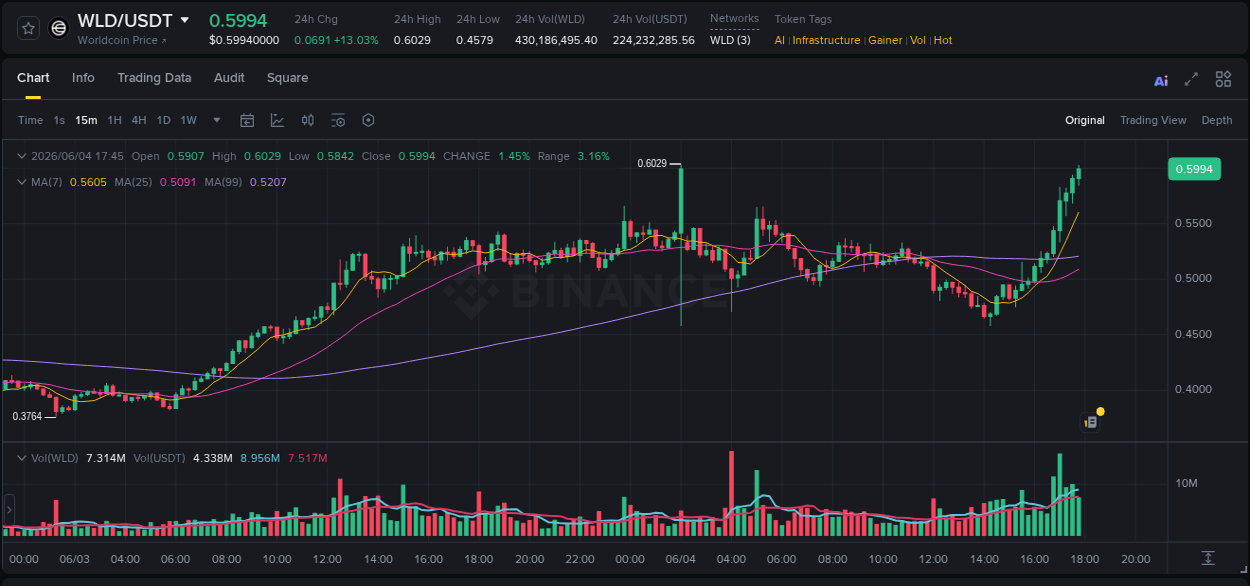This screenshot has width=1250, height=586.
Task: Select the 1D interval
Action: tap(163, 120)
